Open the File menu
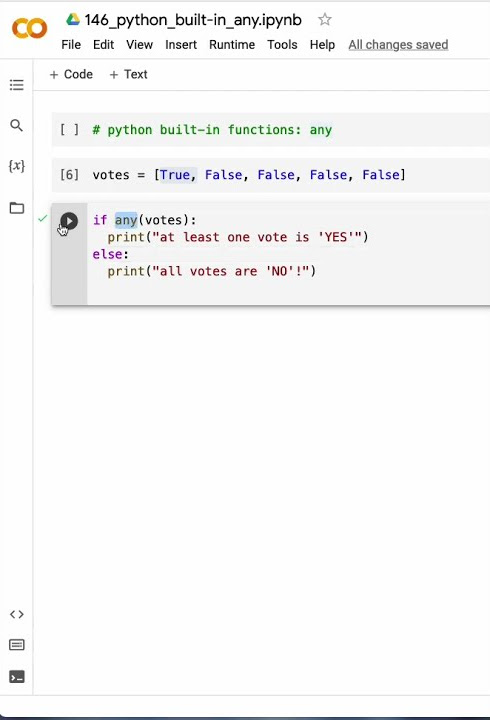This screenshot has width=490, height=720. pyautogui.click(x=71, y=45)
